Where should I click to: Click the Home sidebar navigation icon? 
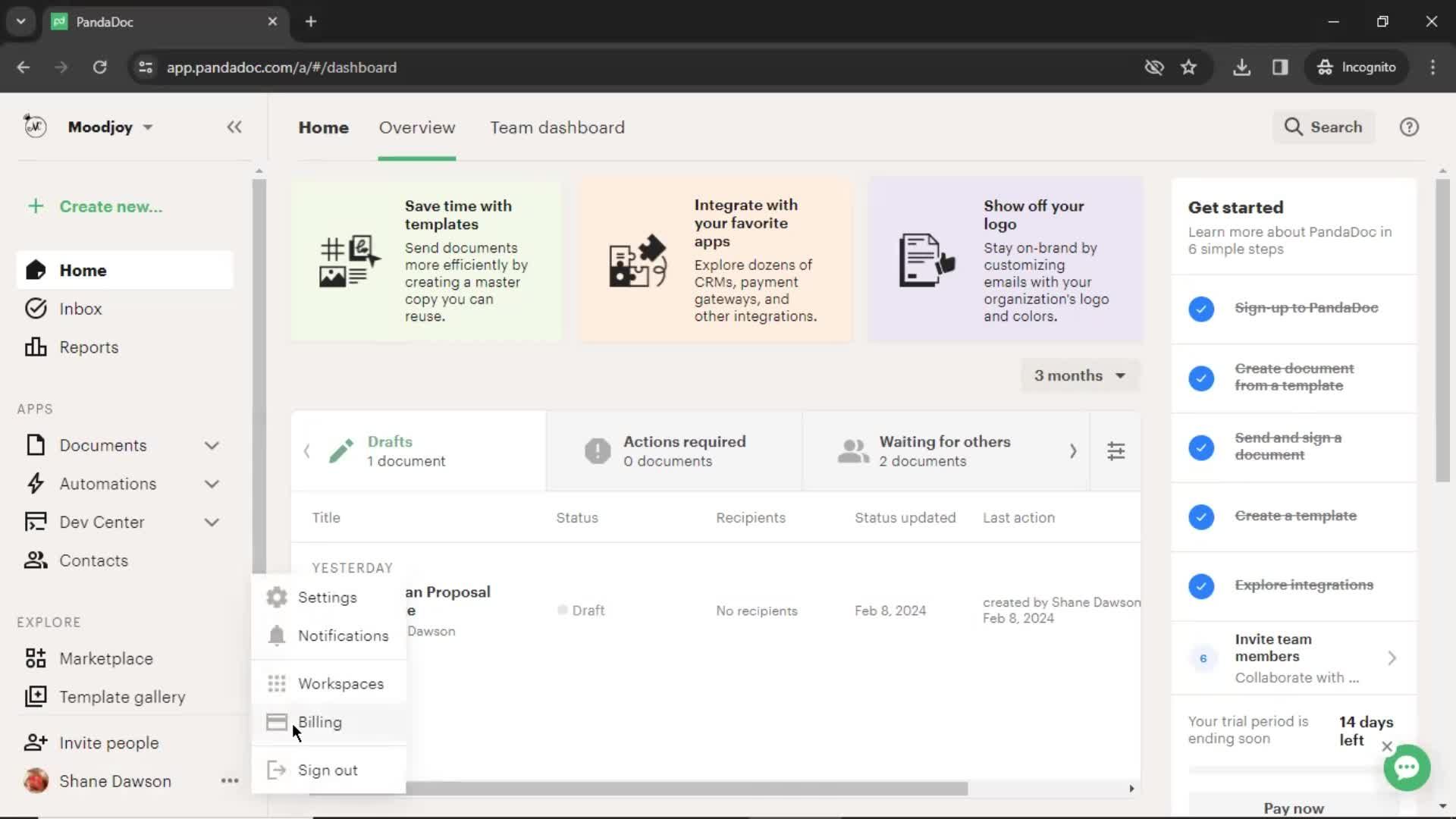coord(36,270)
